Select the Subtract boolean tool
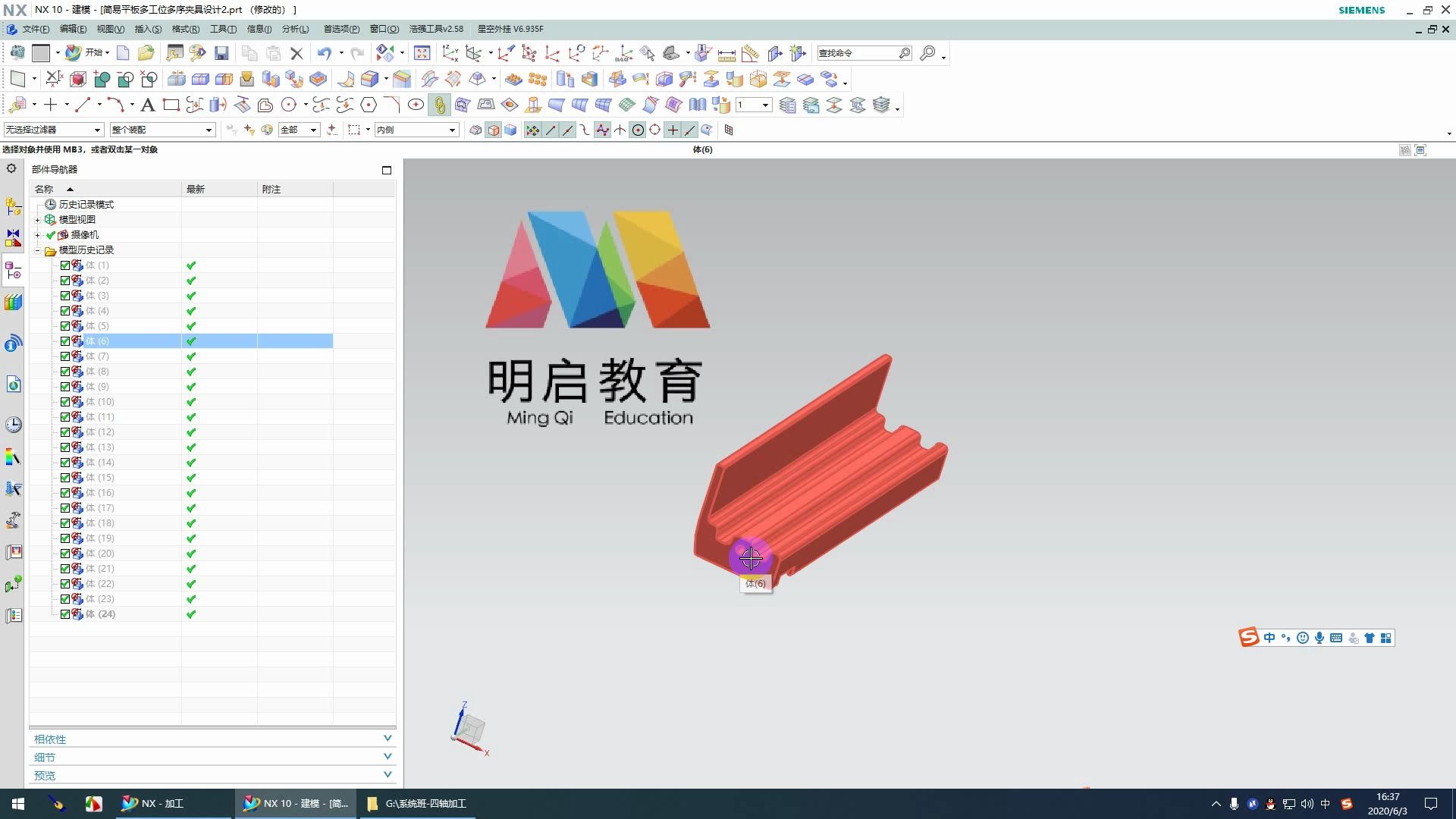Image resolution: width=1456 pixels, height=819 pixels. 126,79
